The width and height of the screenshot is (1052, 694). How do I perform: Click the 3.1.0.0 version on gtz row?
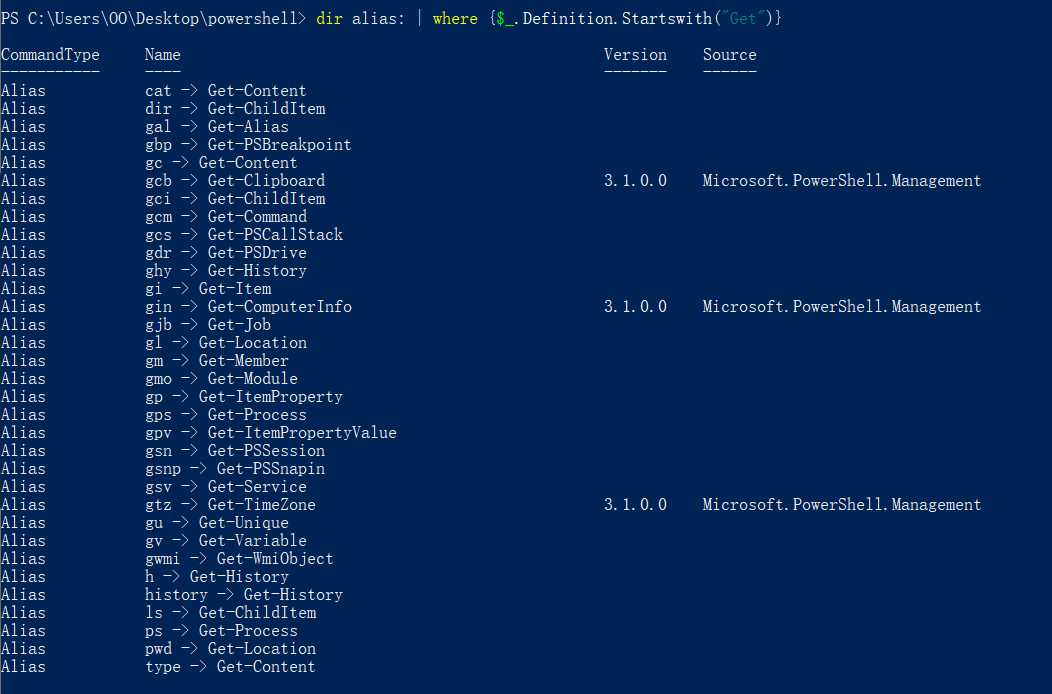tap(635, 505)
